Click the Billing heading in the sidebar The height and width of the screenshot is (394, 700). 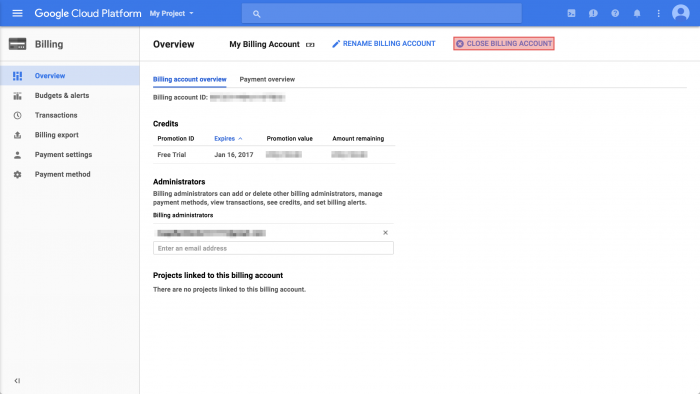[x=49, y=44]
